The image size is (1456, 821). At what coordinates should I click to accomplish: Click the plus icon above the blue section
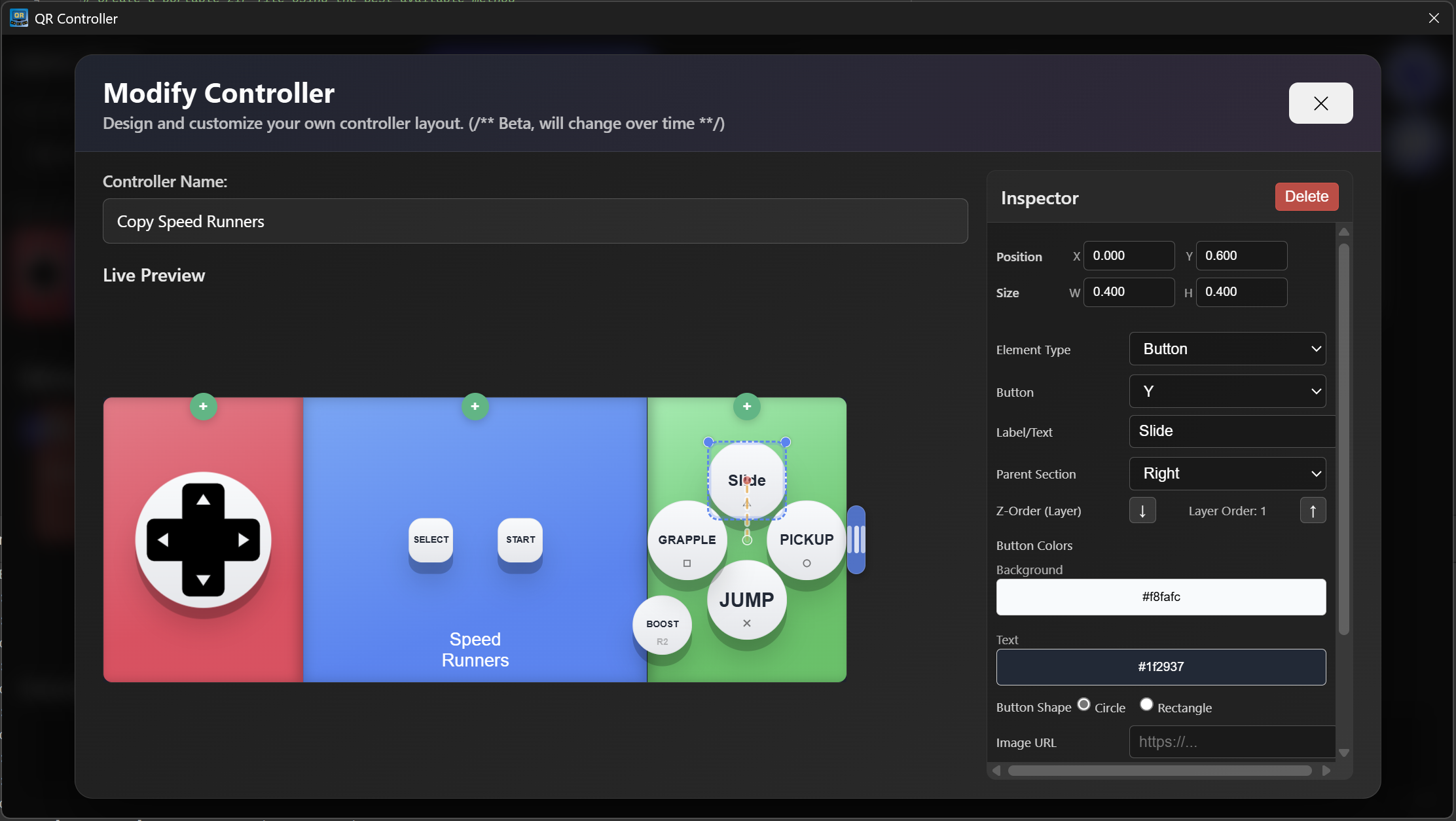pyautogui.click(x=475, y=407)
